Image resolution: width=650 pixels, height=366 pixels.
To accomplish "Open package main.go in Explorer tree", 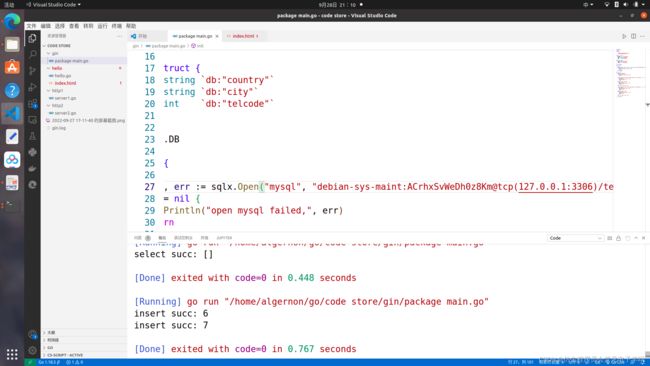I will 84,61.
